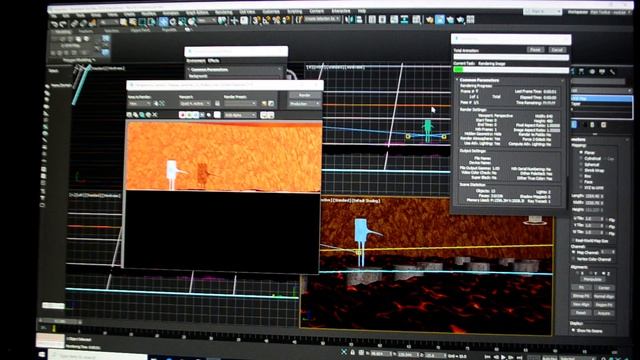
Task: Open the Help menu
Action: click(x=362, y=11)
